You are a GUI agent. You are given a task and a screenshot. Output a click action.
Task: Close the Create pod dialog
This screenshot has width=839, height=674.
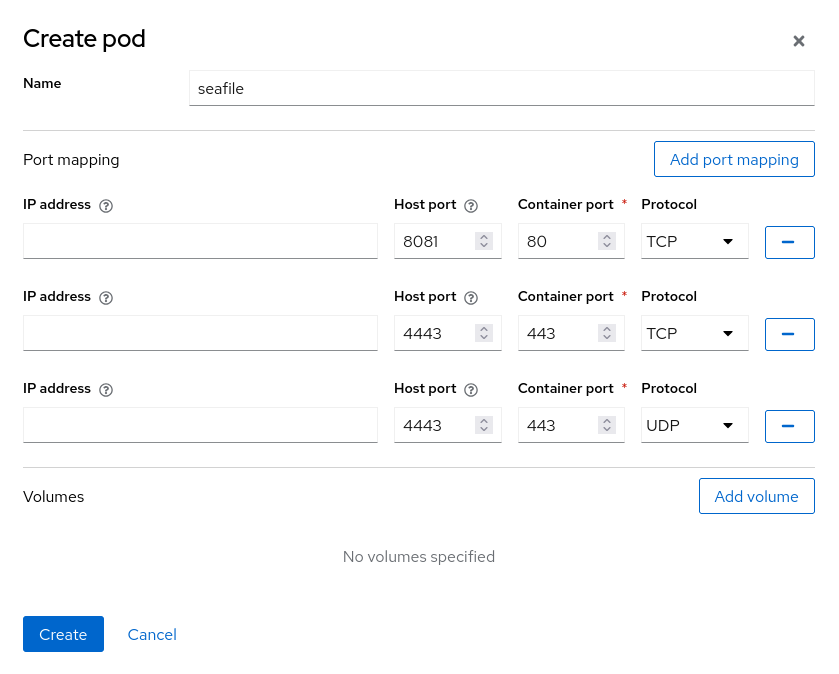tap(798, 41)
